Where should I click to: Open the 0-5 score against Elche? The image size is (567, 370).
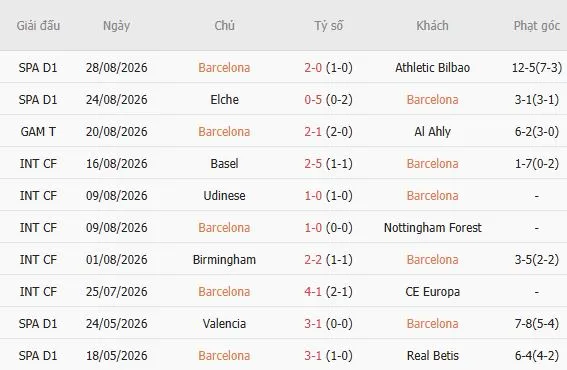point(313,99)
